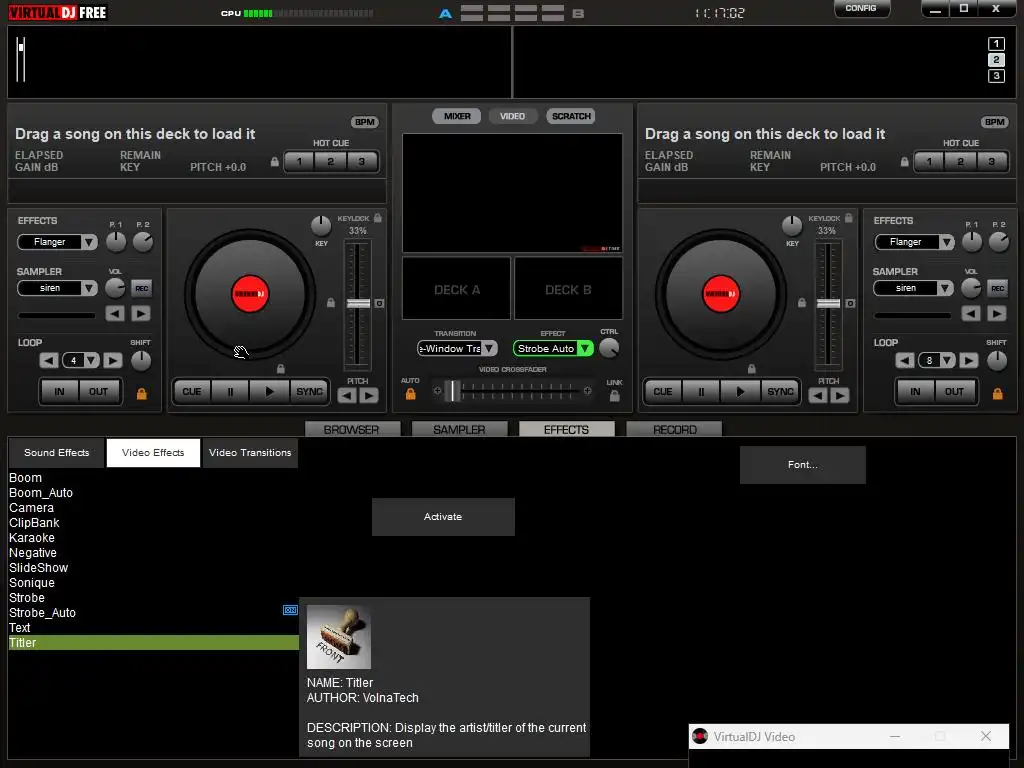
Task: Switch to the SAMPLER tab
Action: [x=459, y=429]
